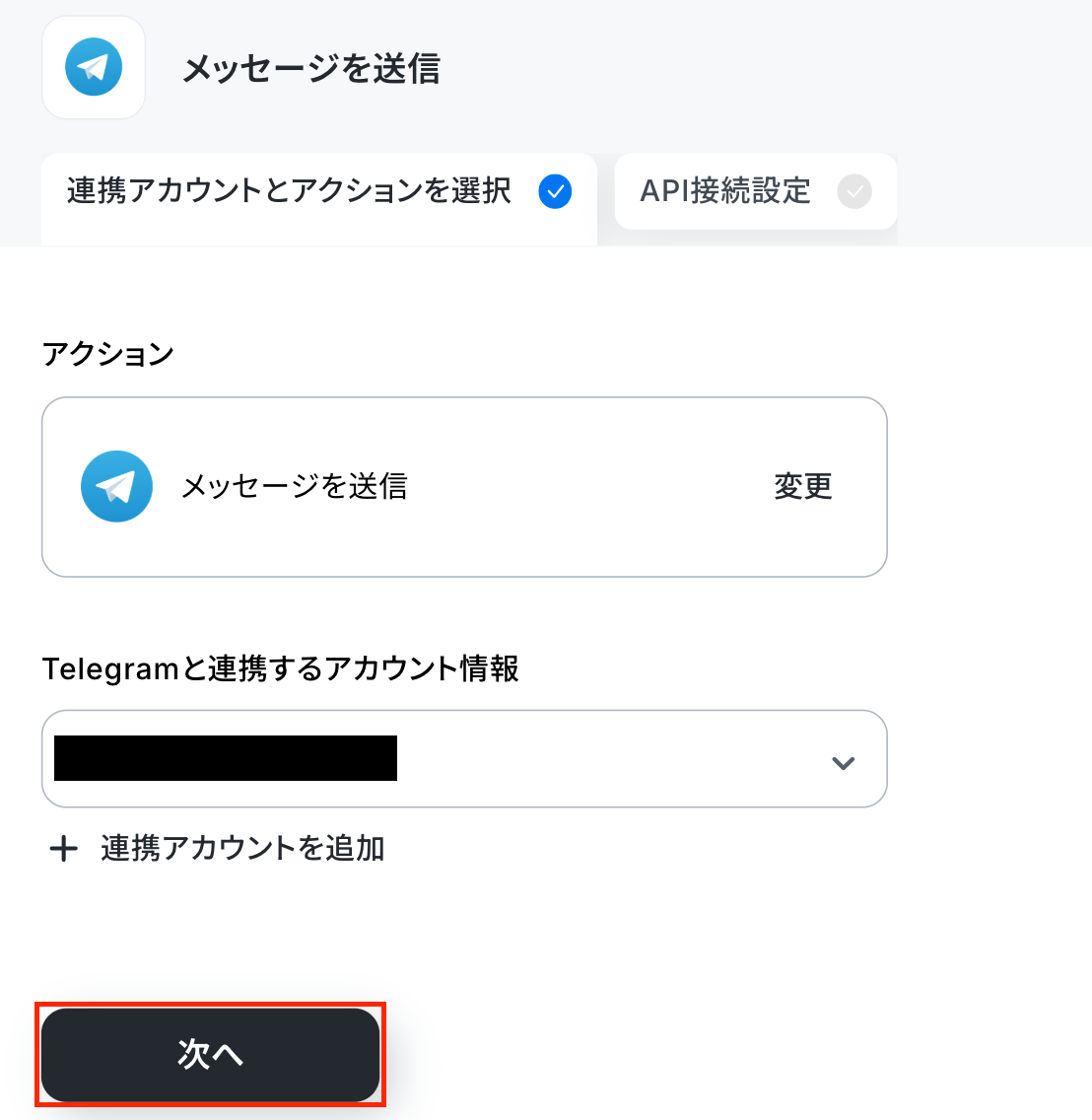Click the メッセージを送信 text in the action card
The height and width of the screenshot is (1120, 1092).
295,486
